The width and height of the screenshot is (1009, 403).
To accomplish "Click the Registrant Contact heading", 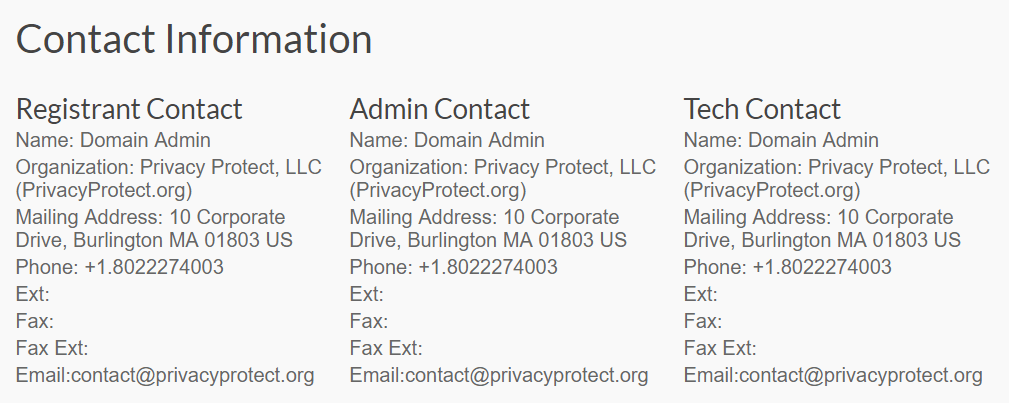I will [x=129, y=109].
